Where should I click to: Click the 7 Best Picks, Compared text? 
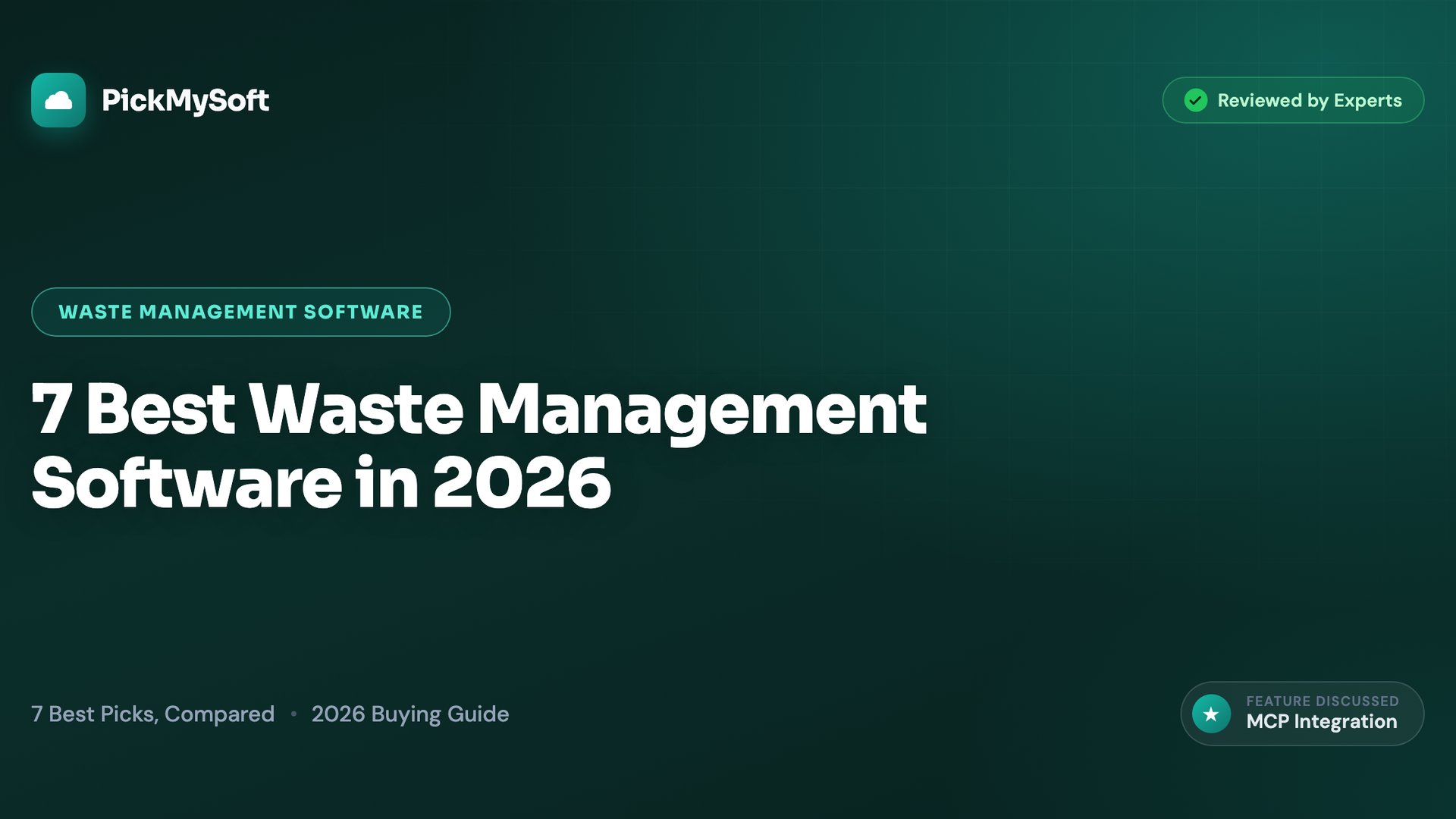pos(152,714)
